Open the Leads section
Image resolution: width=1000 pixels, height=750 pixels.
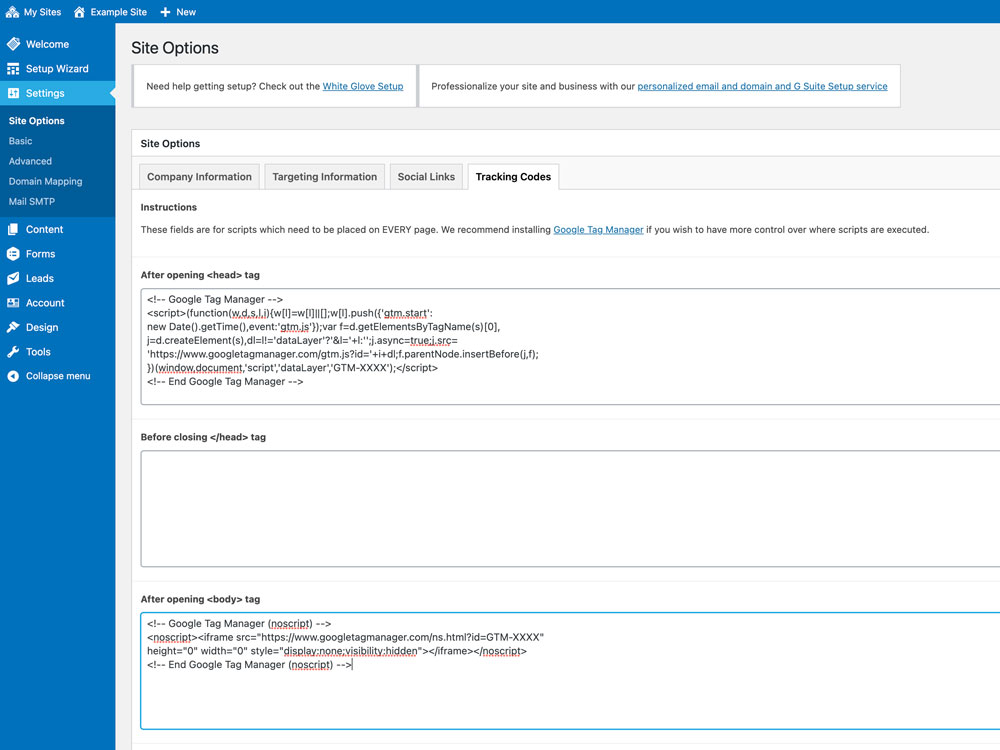pos(57,278)
